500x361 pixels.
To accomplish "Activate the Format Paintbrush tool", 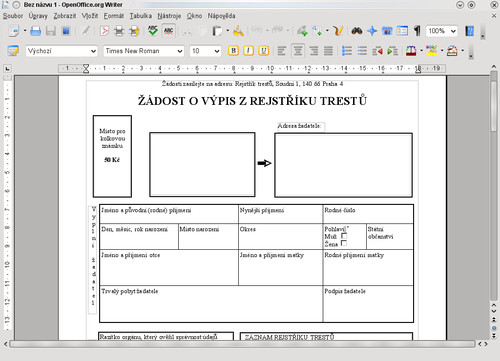I will tap(238, 31).
